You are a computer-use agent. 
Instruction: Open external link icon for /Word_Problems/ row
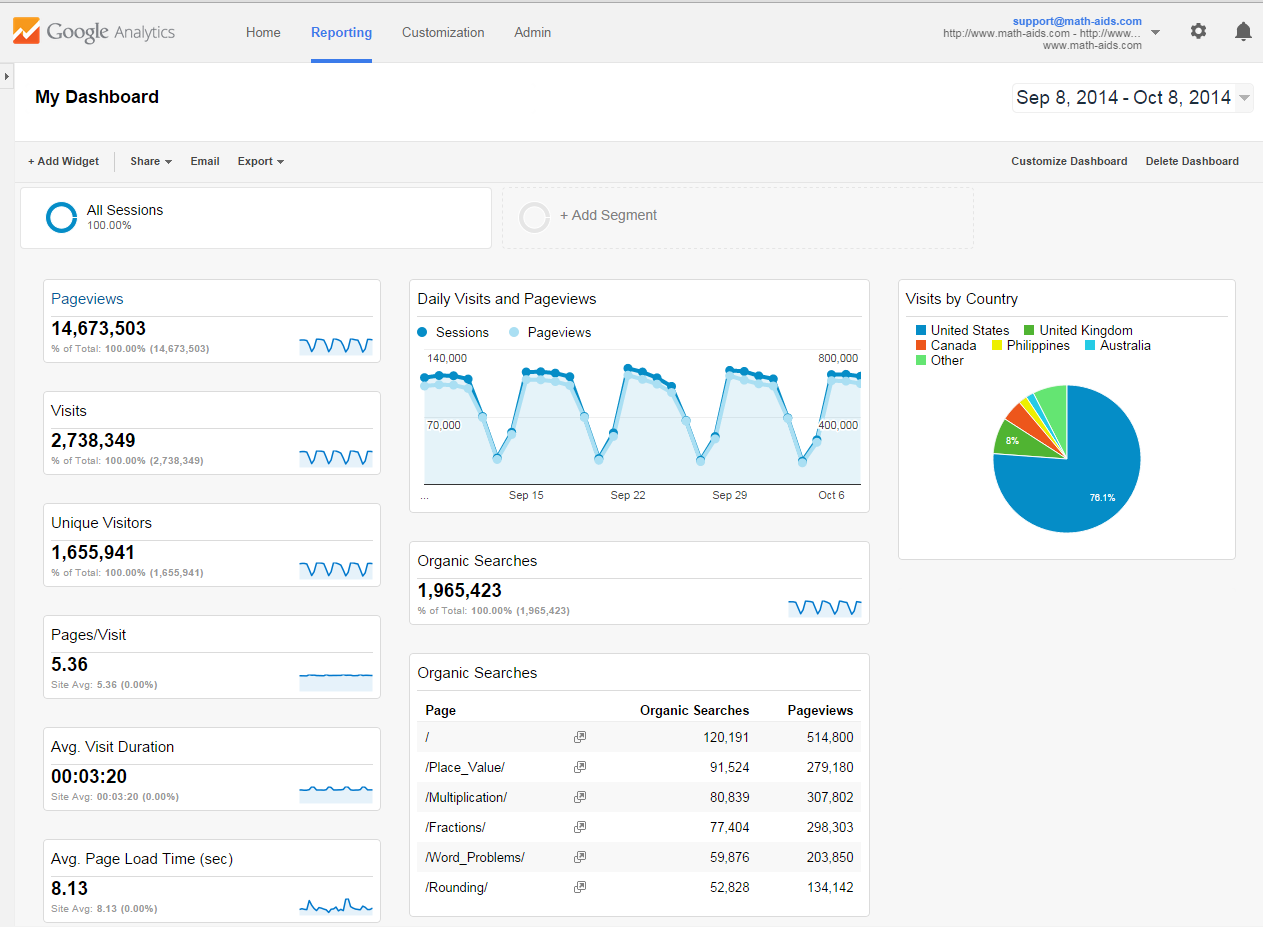point(580,857)
